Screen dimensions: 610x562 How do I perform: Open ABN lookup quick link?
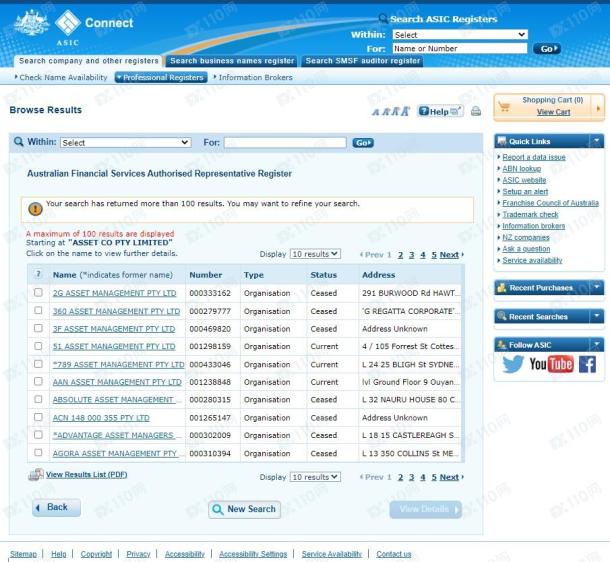coord(521,168)
